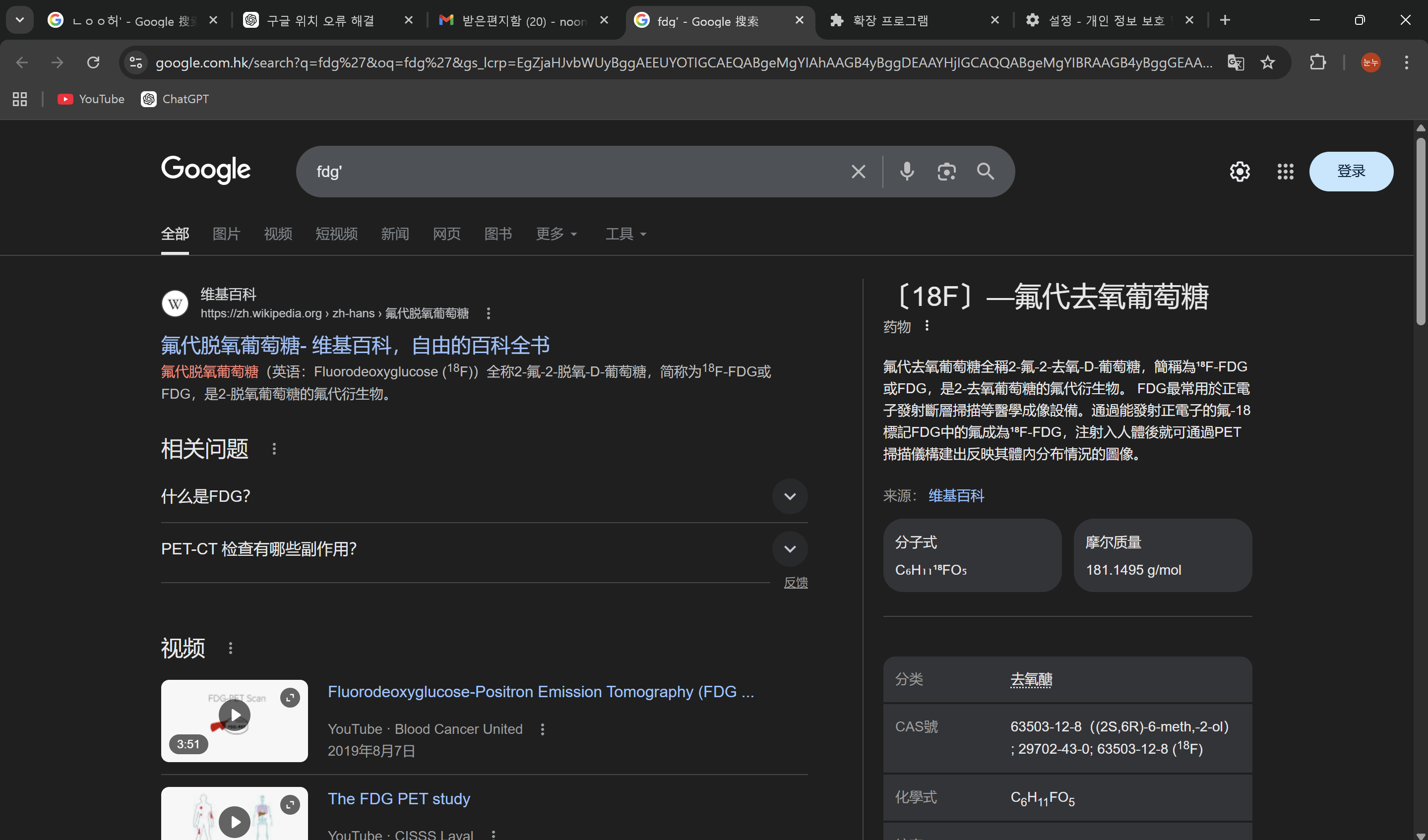
Task: Play The FDG PET study thumbnail
Action: [235, 813]
